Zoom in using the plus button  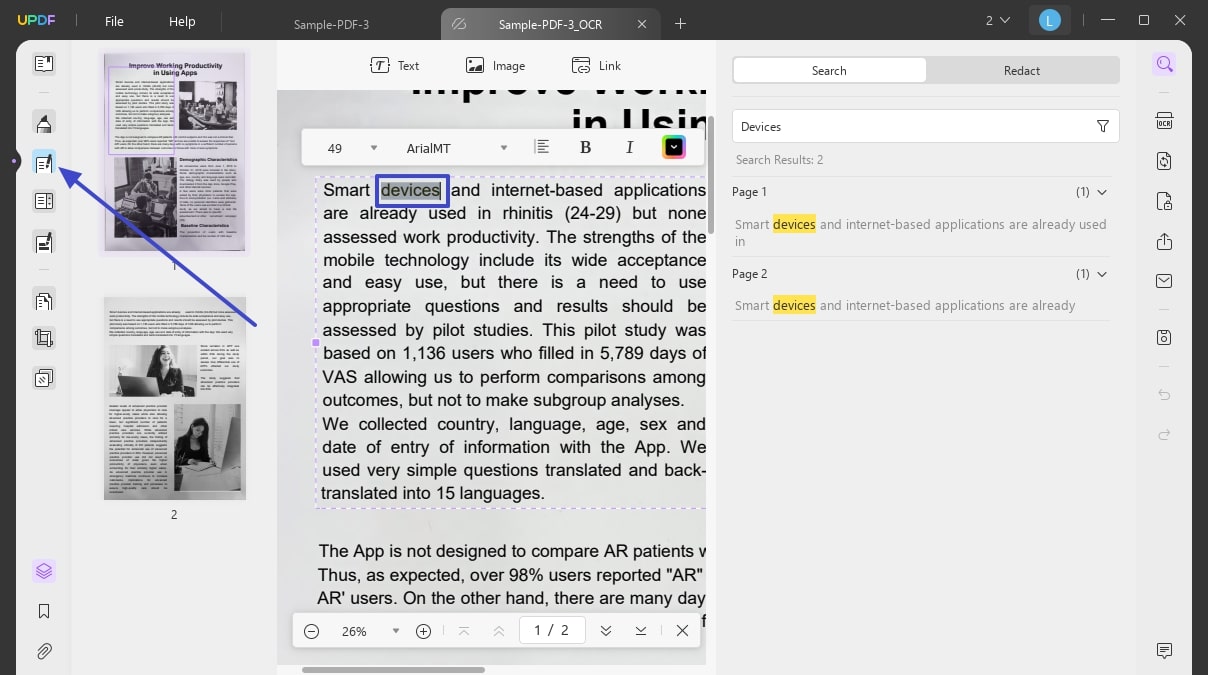click(x=423, y=631)
